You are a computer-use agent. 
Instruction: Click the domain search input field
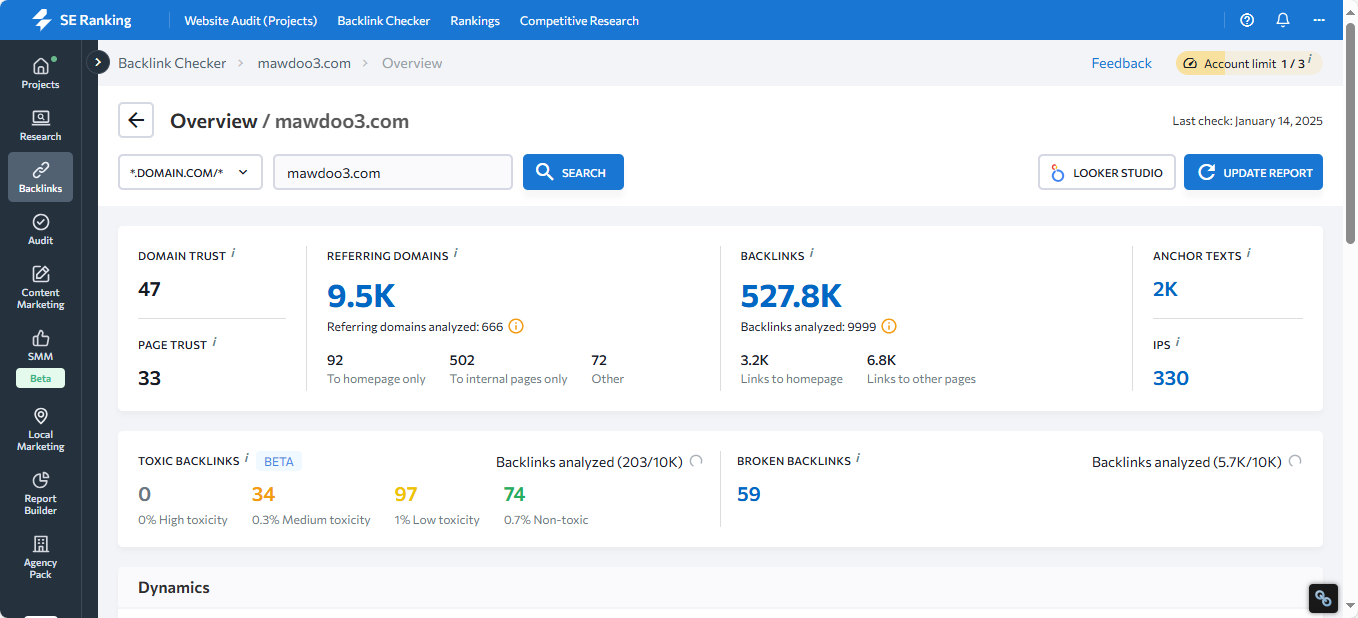pyautogui.click(x=392, y=172)
